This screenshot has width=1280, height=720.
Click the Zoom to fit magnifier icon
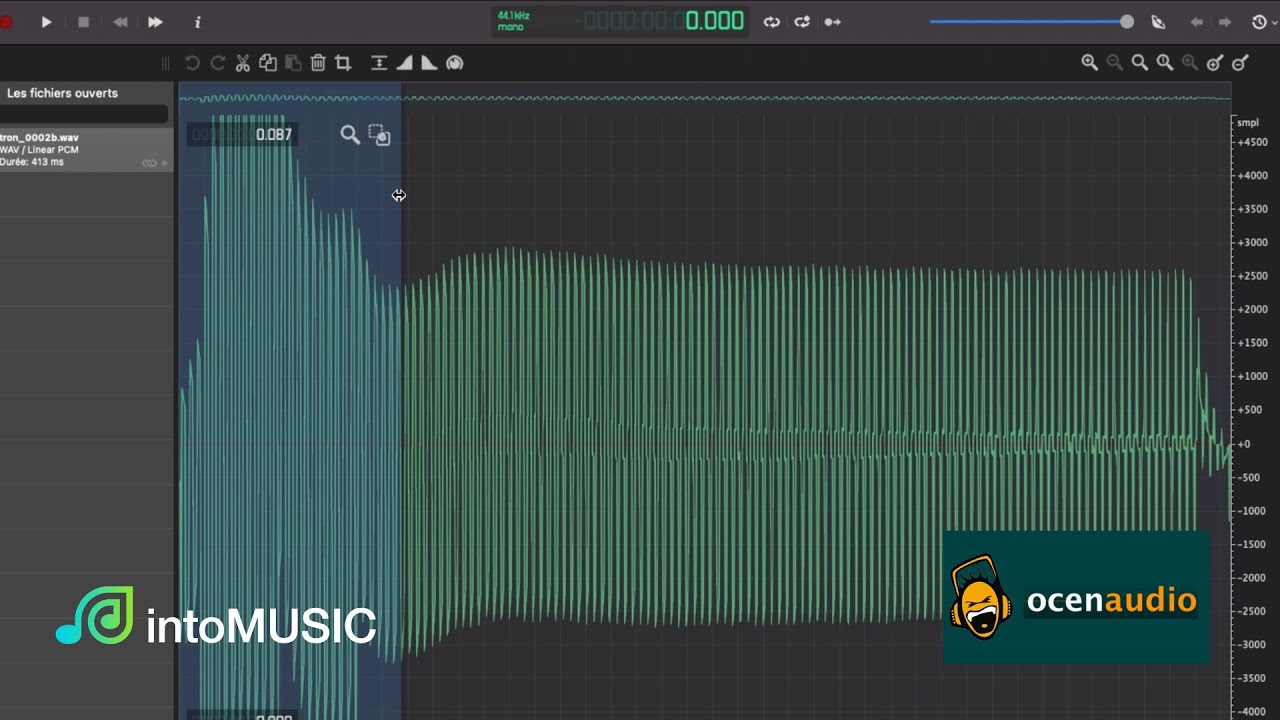point(1140,63)
